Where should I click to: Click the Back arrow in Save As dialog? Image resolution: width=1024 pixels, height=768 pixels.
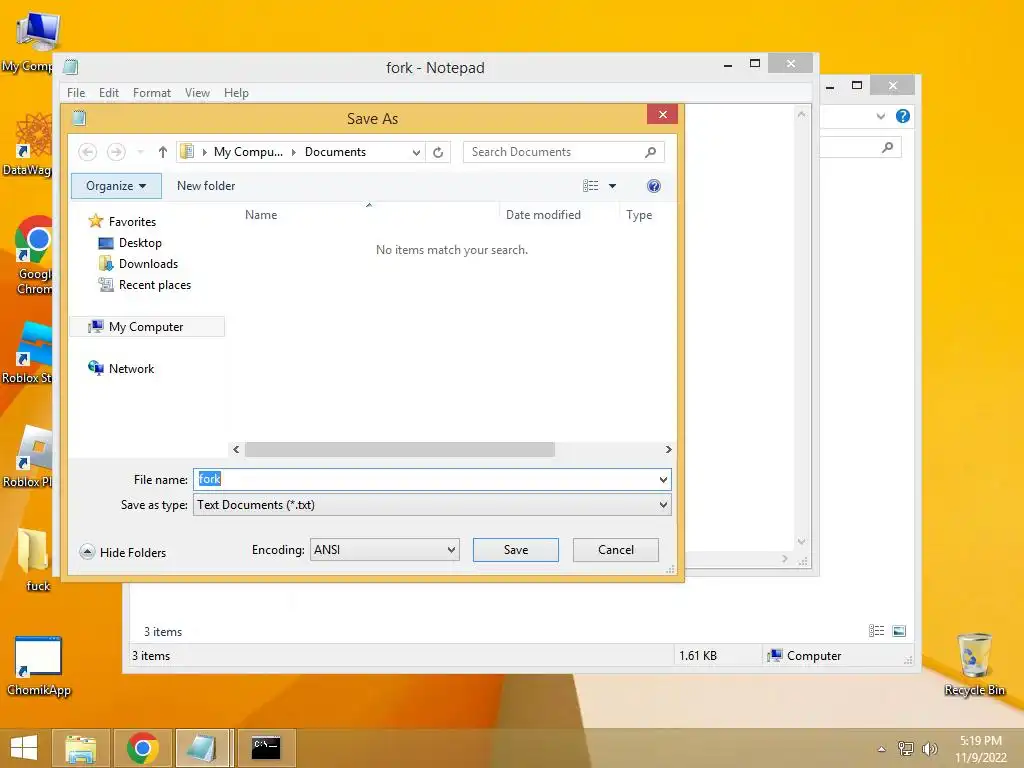88,152
